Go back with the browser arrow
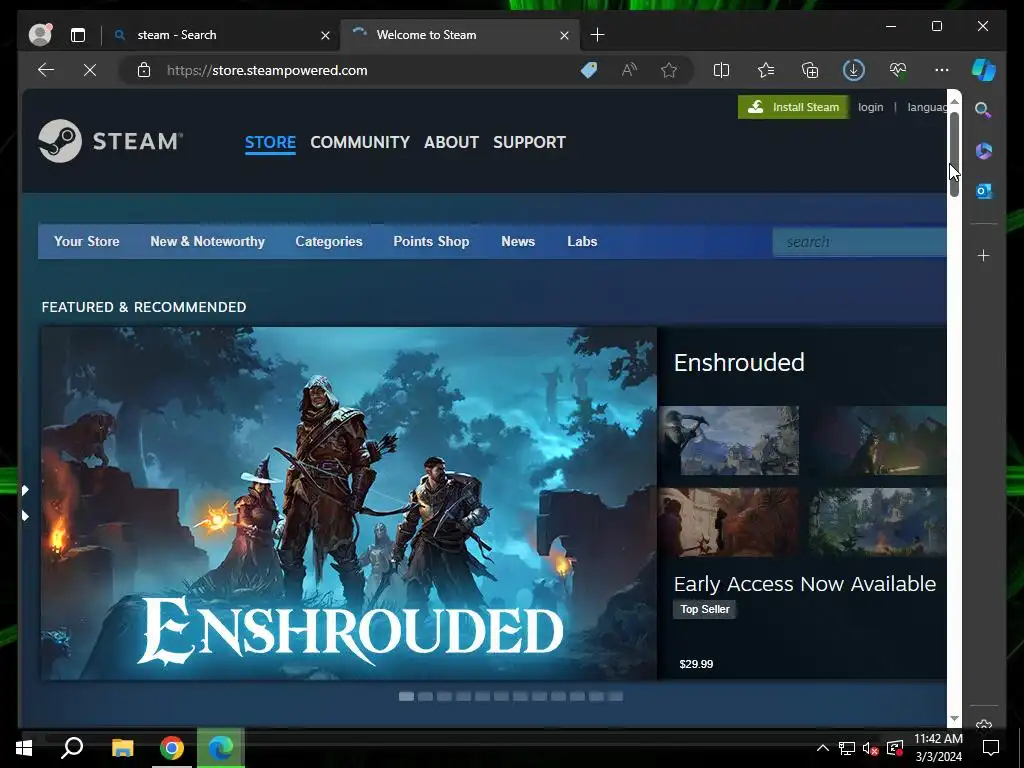Viewport: 1024px width, 768px height. click(46, 70)
